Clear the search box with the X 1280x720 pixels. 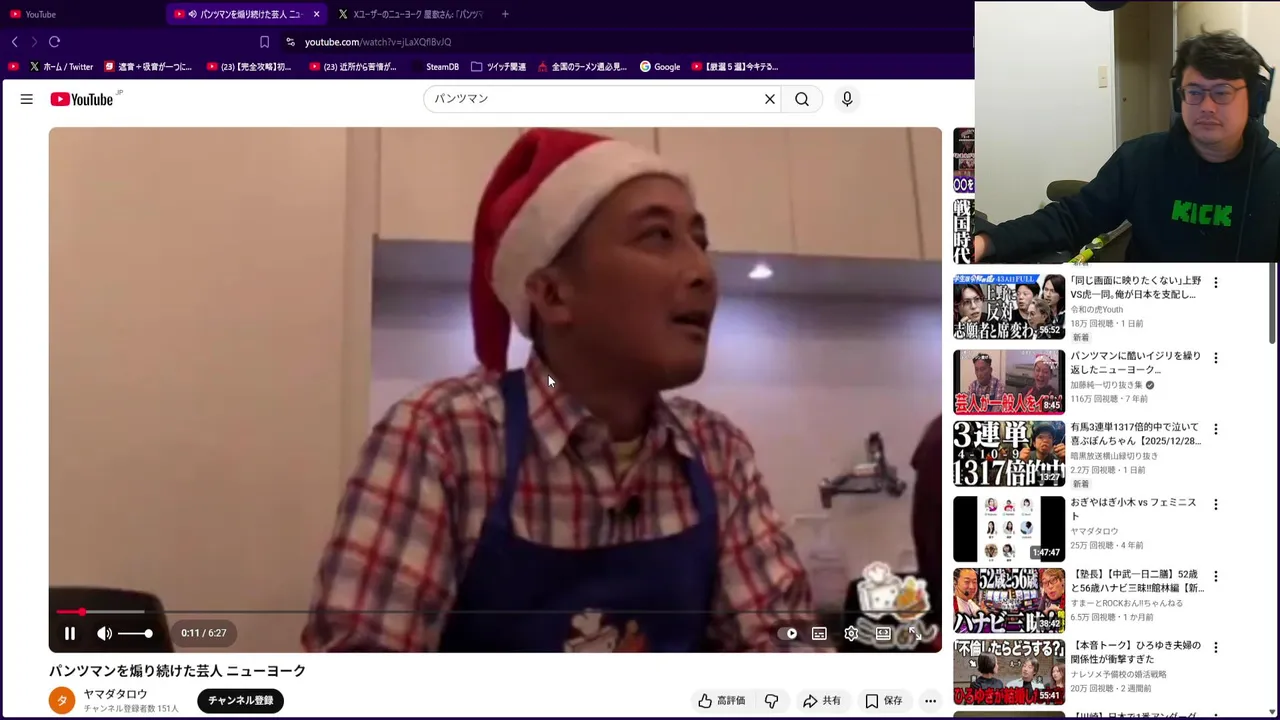click(770, 99)
